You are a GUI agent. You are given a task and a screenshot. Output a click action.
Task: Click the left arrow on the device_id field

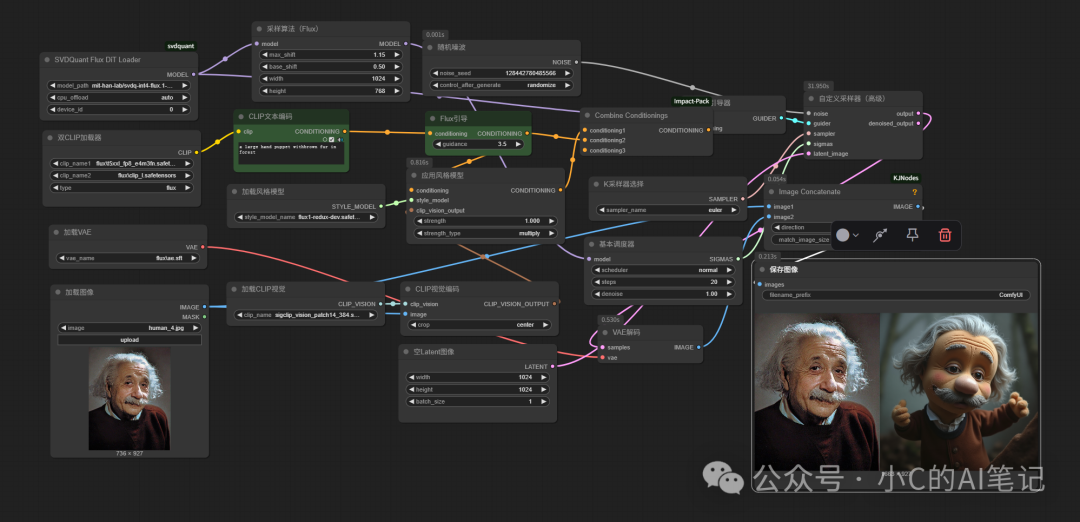tap(52, 109)
